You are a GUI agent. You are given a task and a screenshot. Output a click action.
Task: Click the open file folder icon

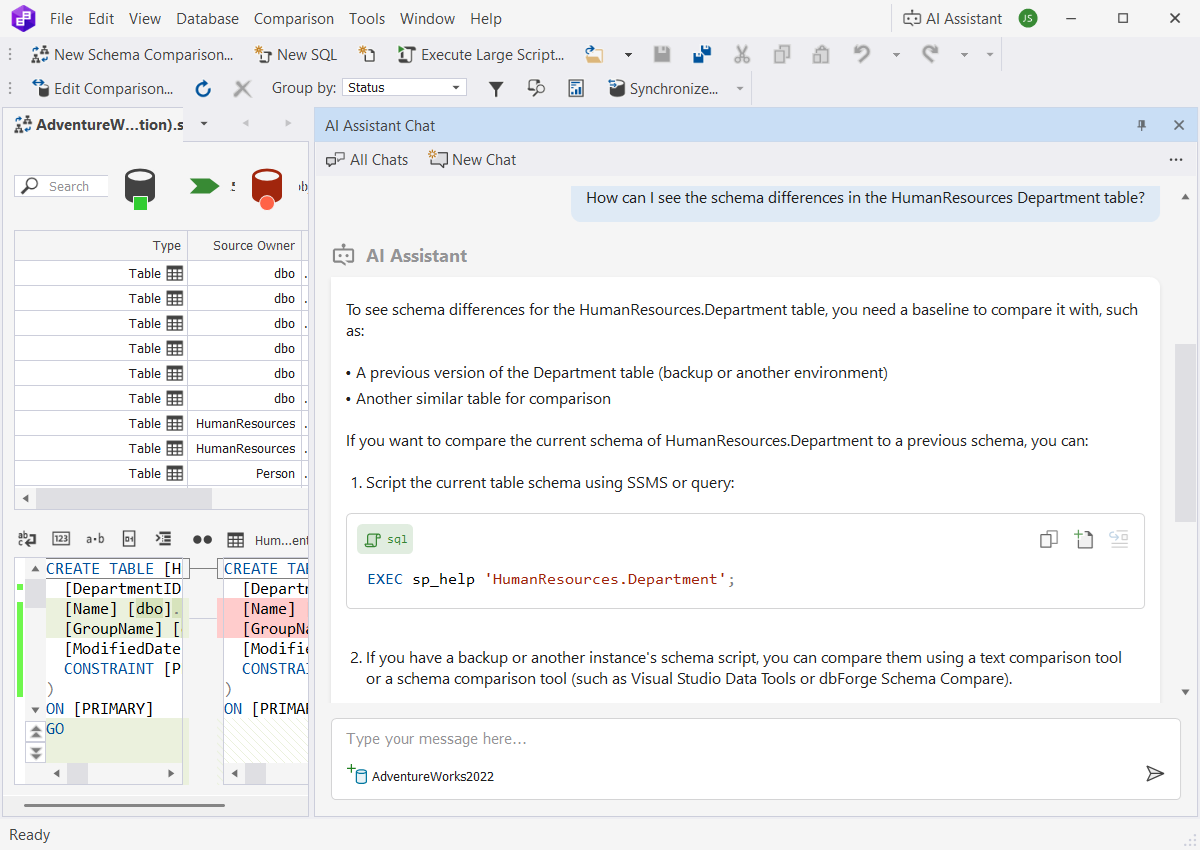(595, 55)
